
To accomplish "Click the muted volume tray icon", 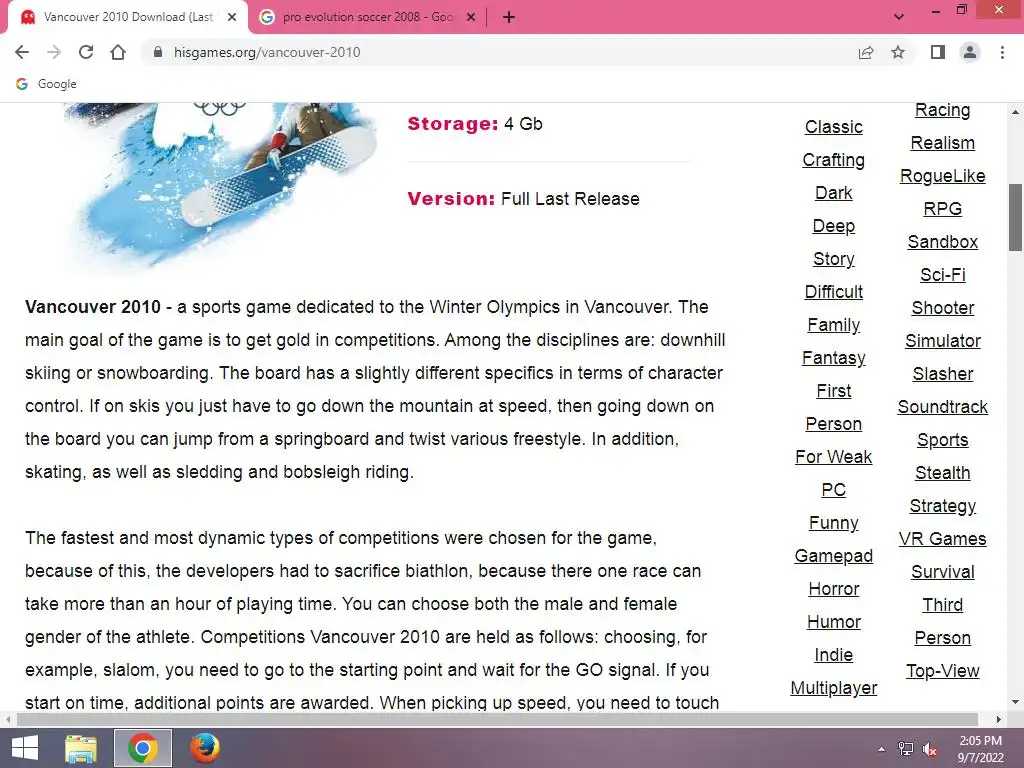I will point(930,749).
